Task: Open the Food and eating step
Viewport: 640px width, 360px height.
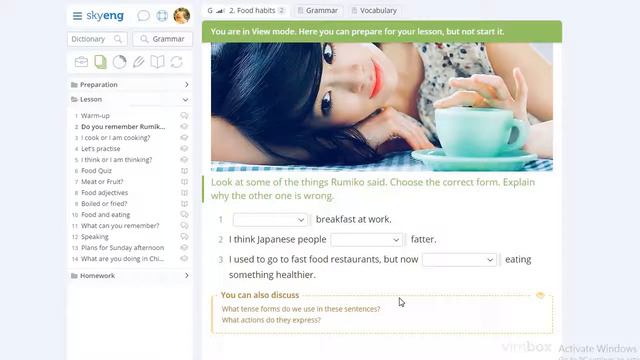Action: (105, 215)
